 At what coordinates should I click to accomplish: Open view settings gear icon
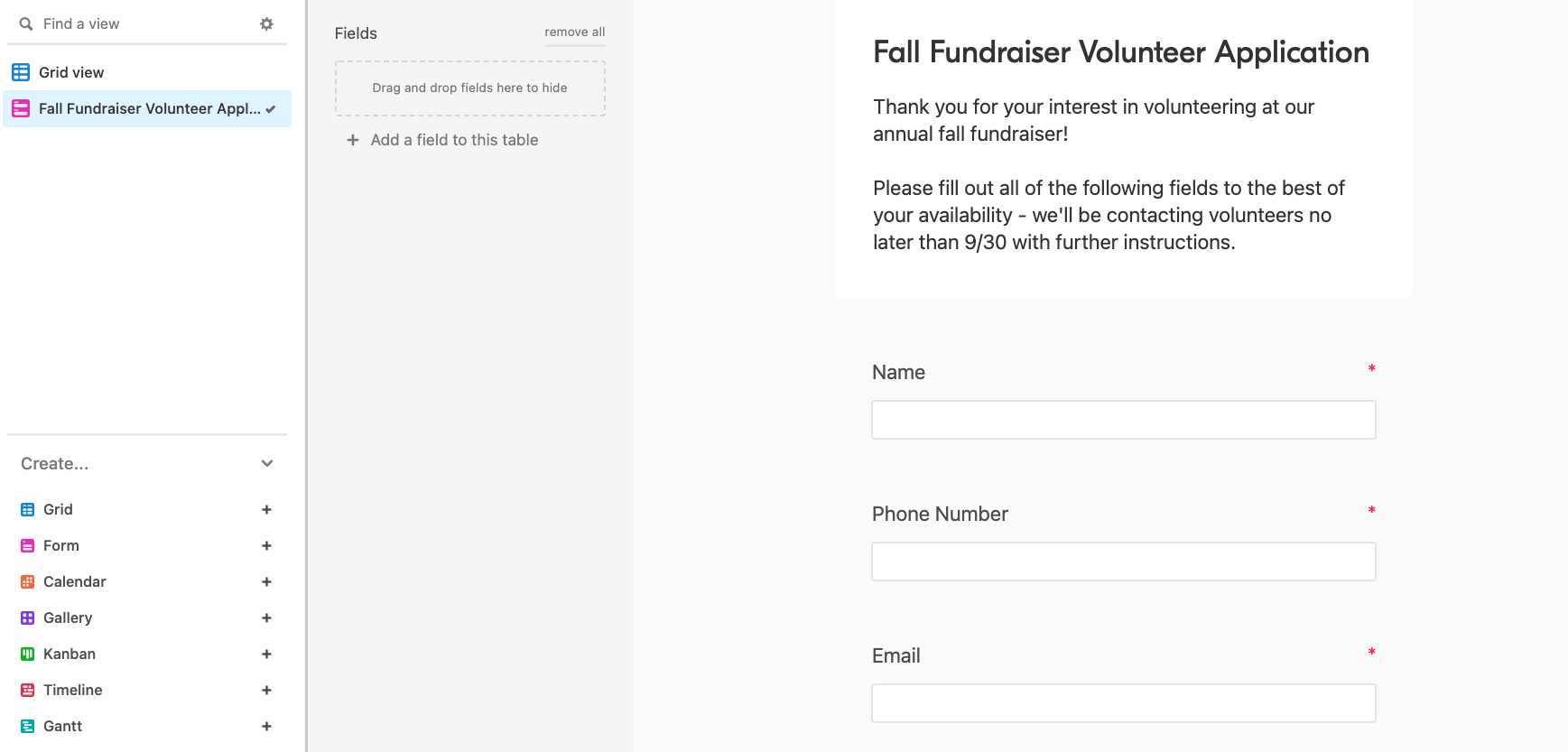pyautogui.click(x=266, y=23)
